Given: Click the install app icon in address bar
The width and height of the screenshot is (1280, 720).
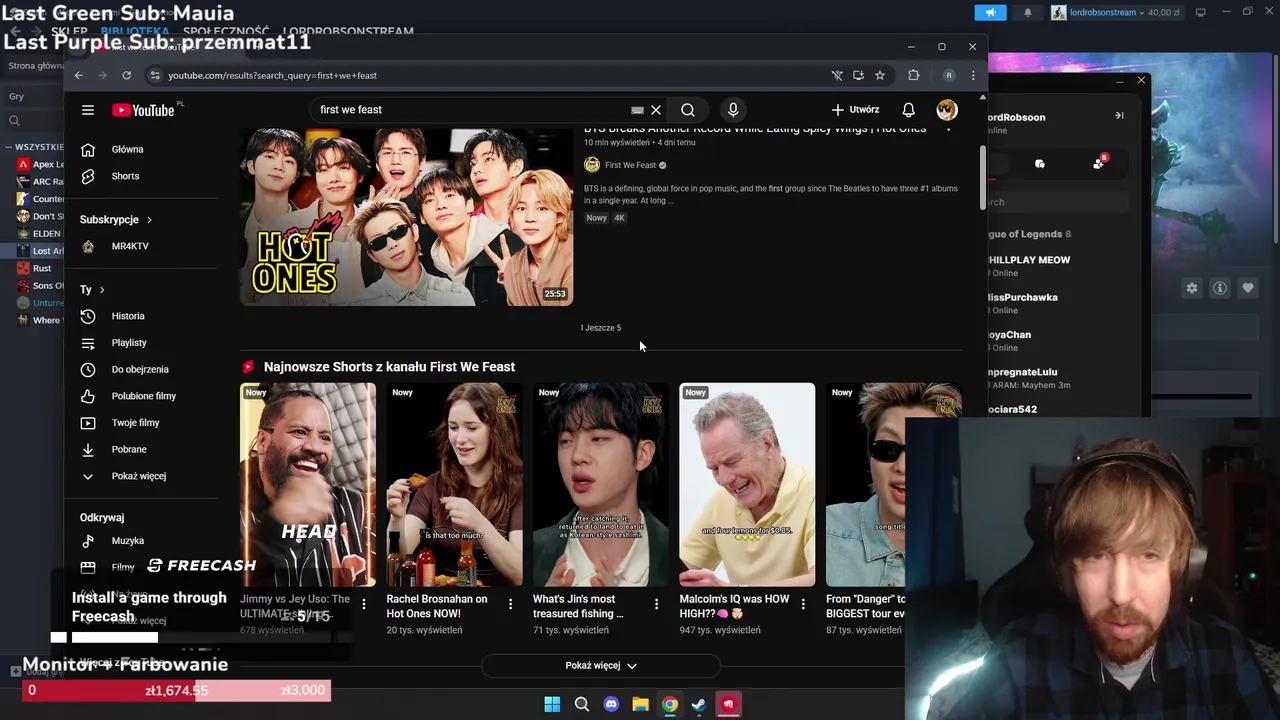Looking at the screenshot, I should tap(858, 75).
